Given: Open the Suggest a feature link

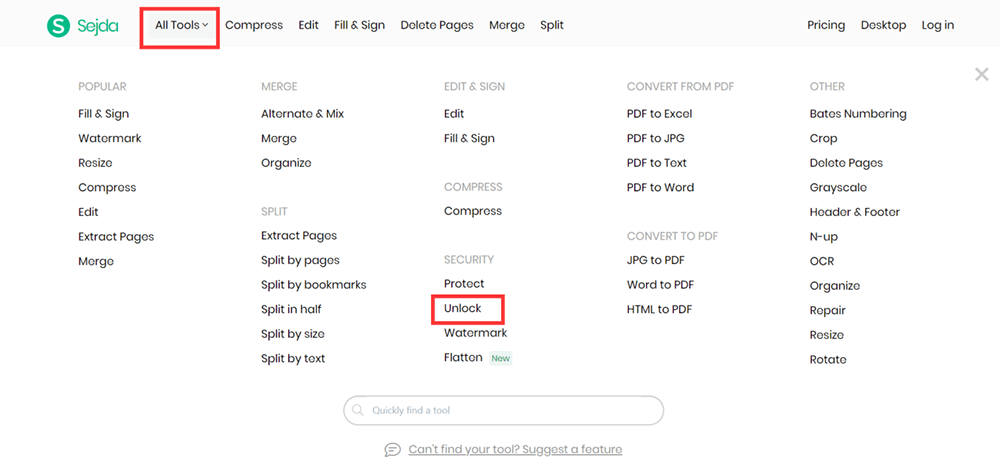Looking at the screenshot, I should (x=515, y=450).
